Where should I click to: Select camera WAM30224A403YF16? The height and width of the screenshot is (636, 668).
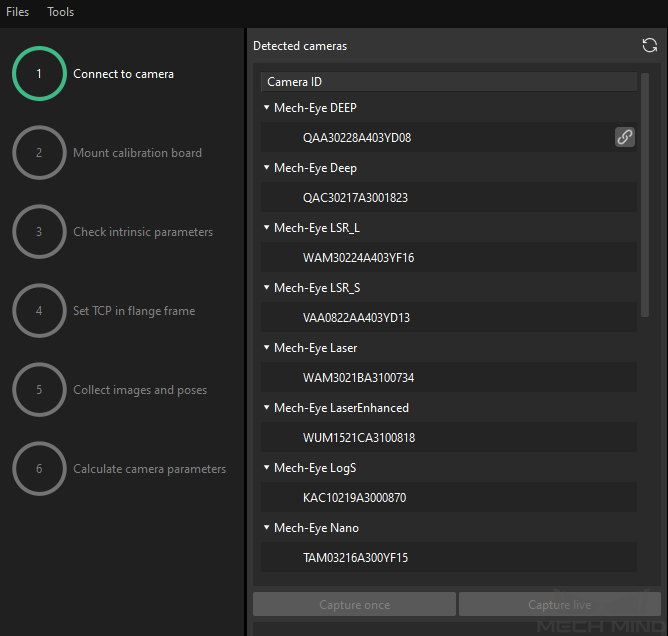[x=449, y=258]
